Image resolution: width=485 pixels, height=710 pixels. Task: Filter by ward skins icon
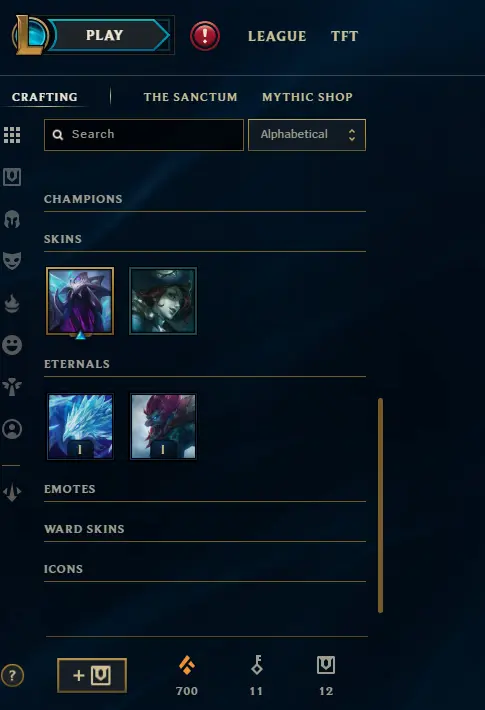[x=12, y=387]
